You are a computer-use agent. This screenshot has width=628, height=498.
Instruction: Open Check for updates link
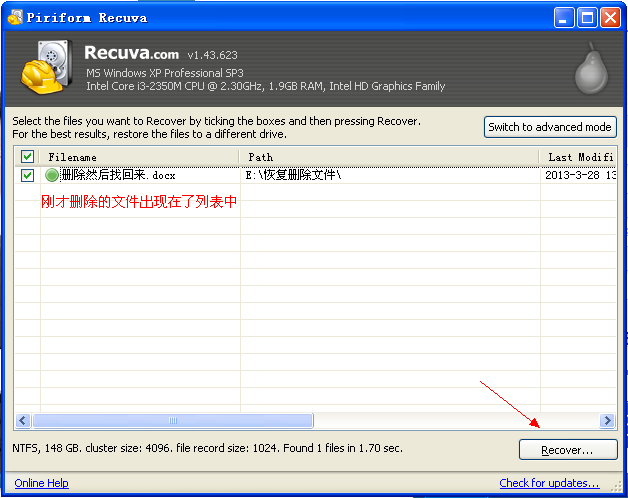(x=549, y=483)
